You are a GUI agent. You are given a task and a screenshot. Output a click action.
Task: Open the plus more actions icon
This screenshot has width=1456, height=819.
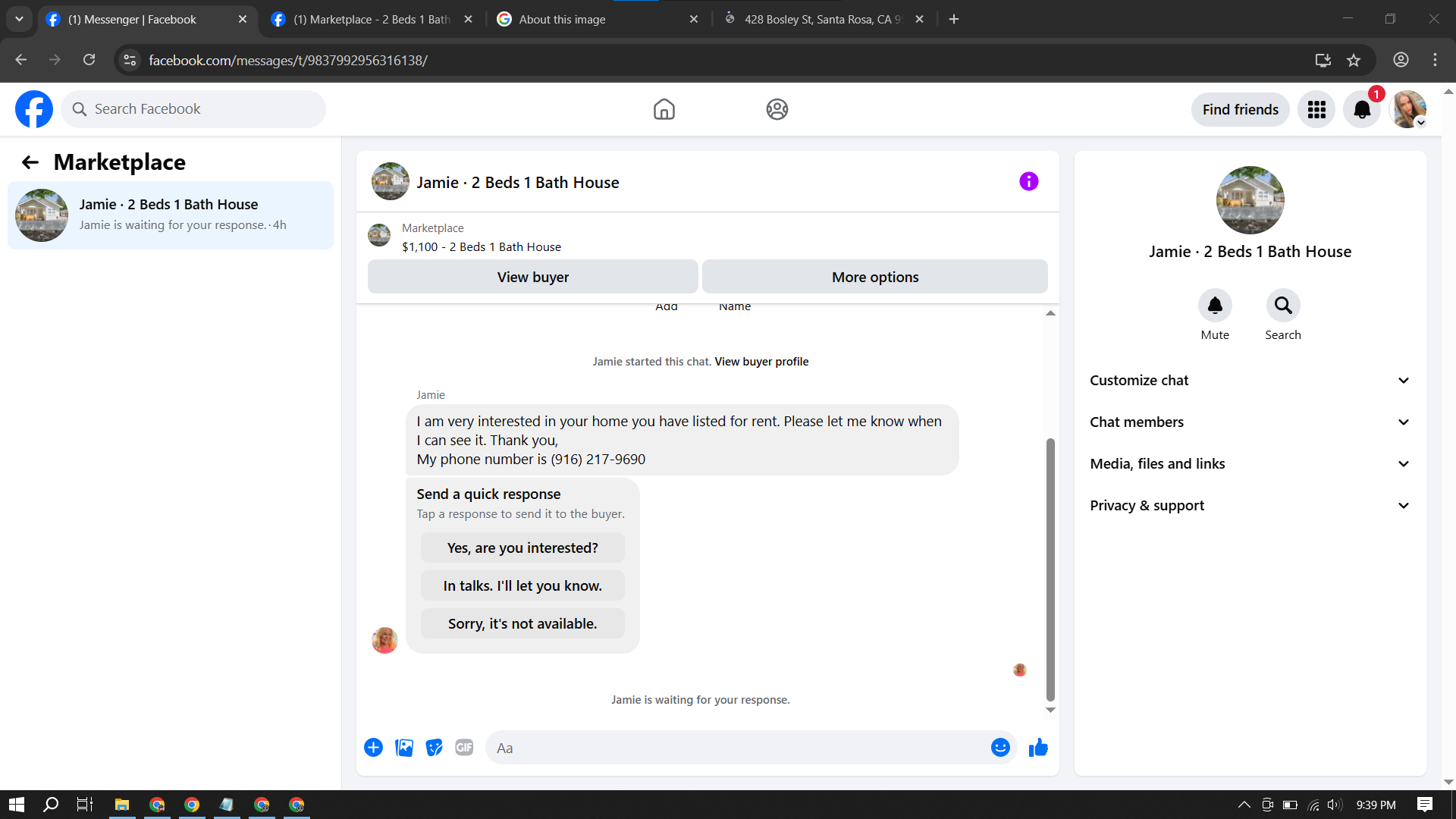[373, 748]
